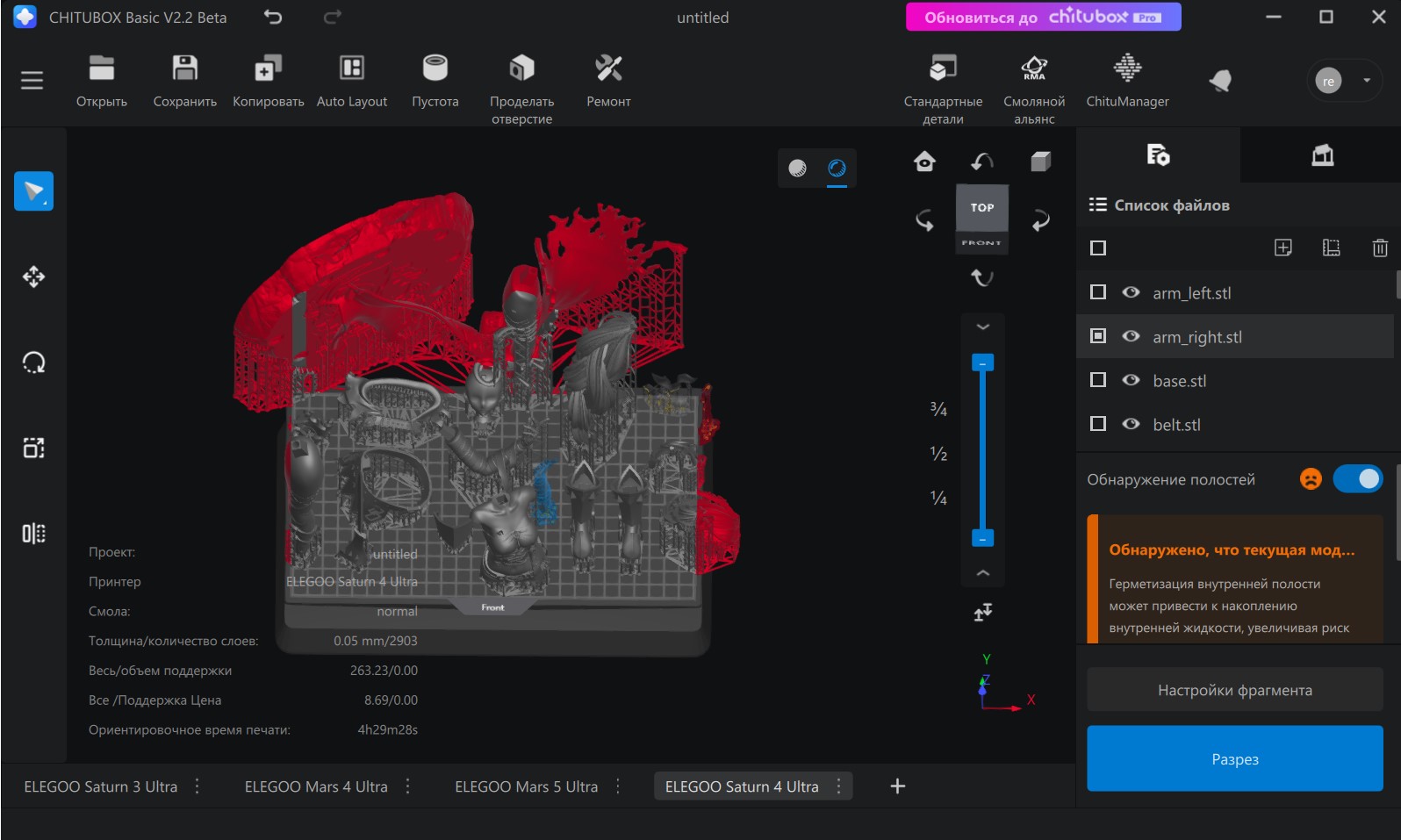Open the hamburger main menu
1401x840 pixels.
click(x=32, y=81)
